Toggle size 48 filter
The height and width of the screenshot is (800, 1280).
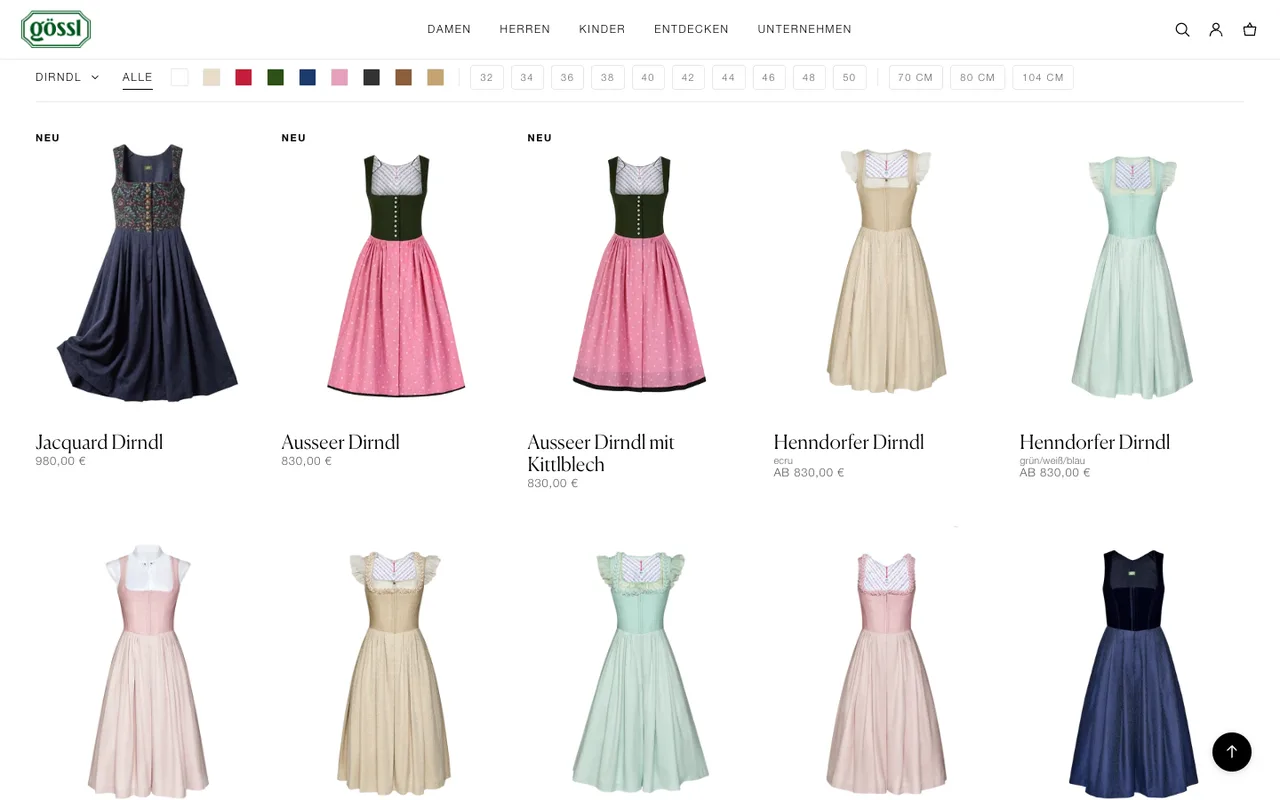(x=809, y=77)
